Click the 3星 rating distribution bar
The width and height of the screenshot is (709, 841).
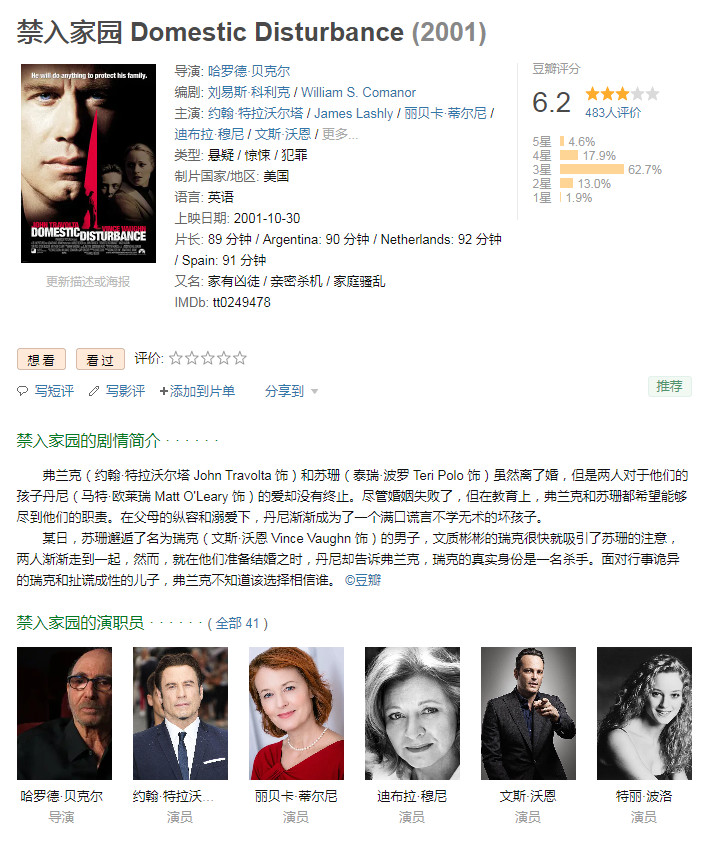[x=592, y=169]
